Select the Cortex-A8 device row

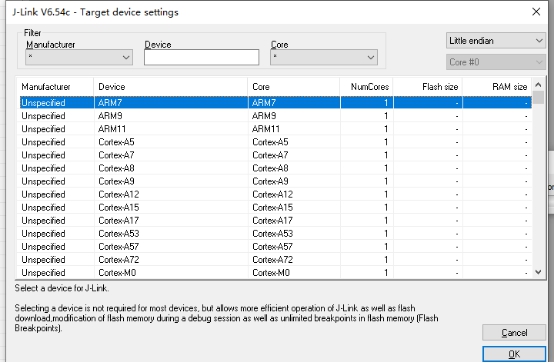pyautogui.click(x=276, y=168)
